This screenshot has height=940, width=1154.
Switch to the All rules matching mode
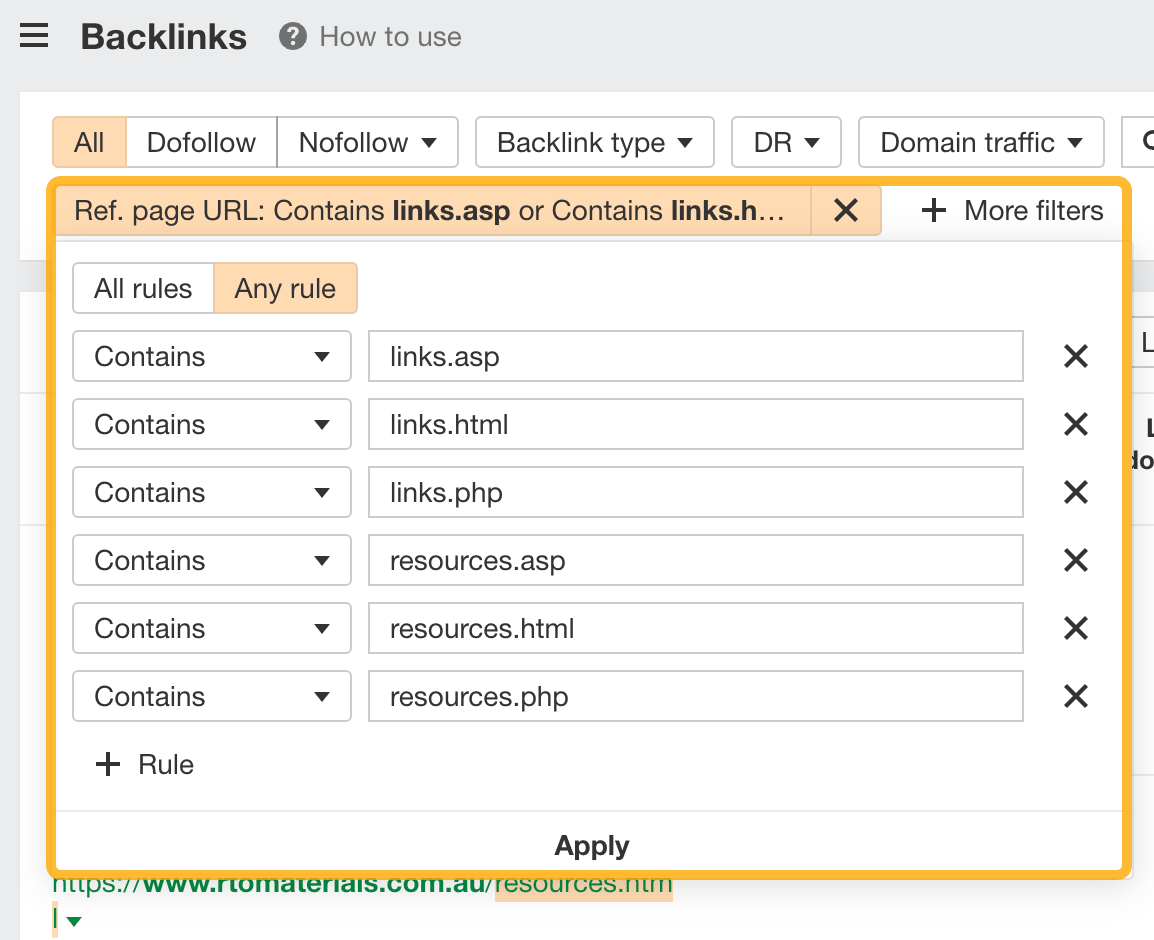pyautogui.click(x=142, y=288)
